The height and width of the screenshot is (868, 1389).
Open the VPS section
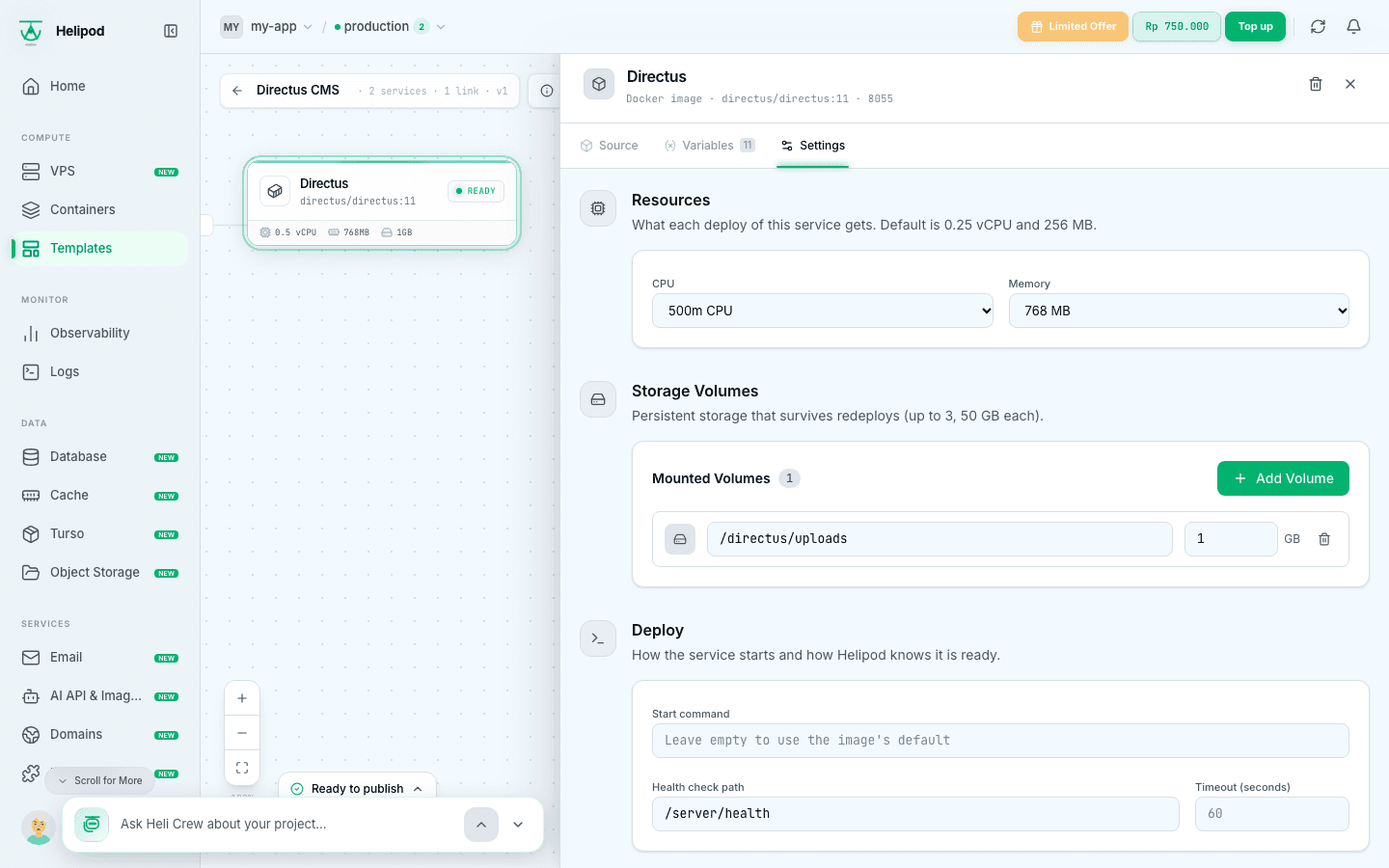pos(99,171)
